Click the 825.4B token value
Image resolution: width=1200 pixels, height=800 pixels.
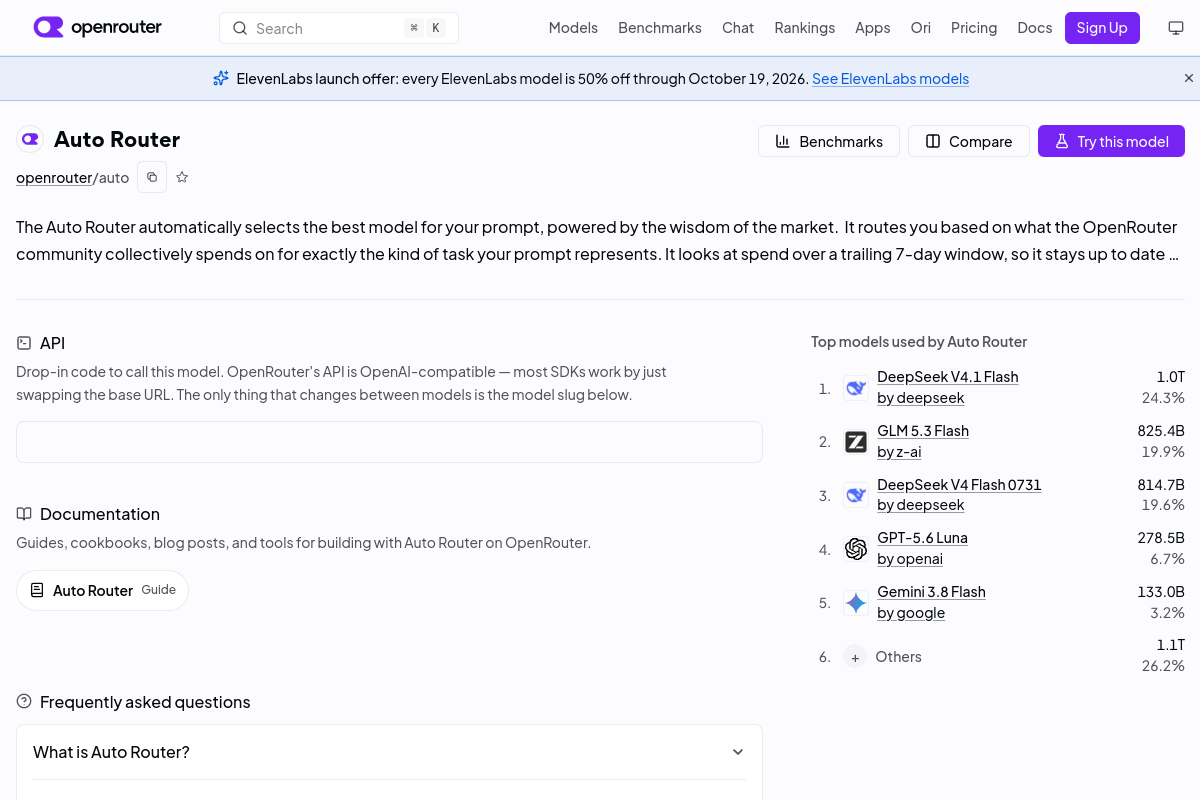(1161, 431)
